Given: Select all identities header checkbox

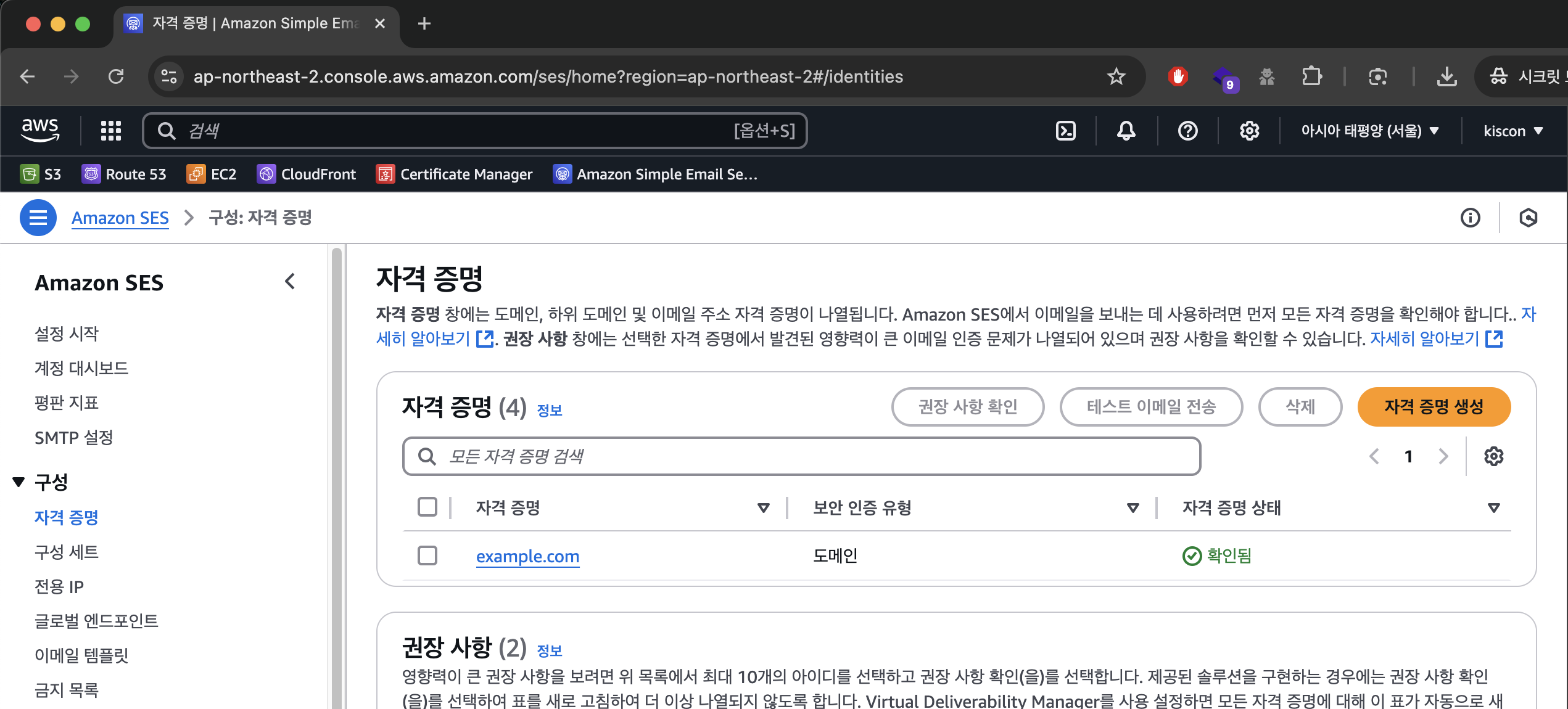Looking at the screenshot, I should tap(427, 507).
